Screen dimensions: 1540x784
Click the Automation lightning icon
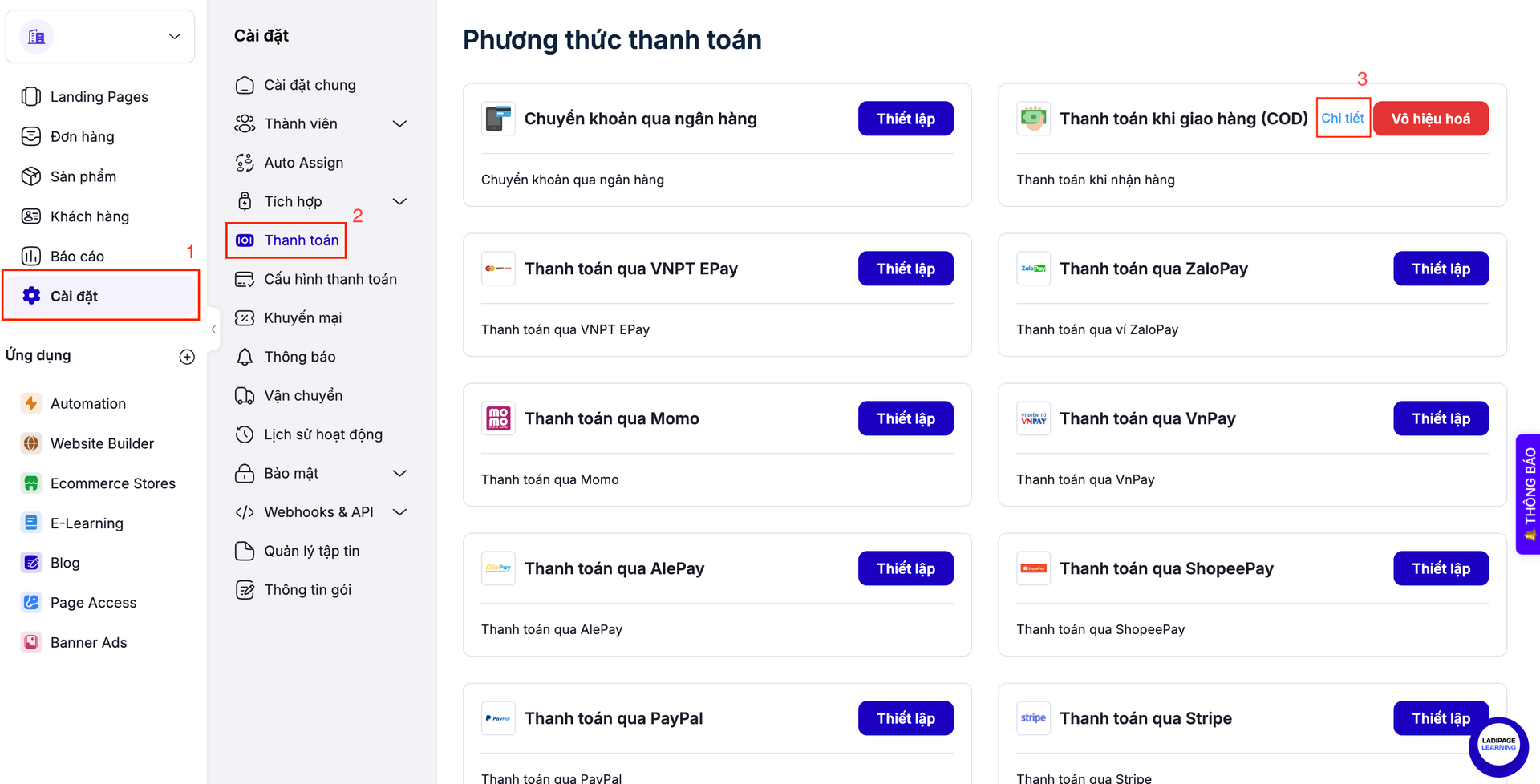click(31, 403)
